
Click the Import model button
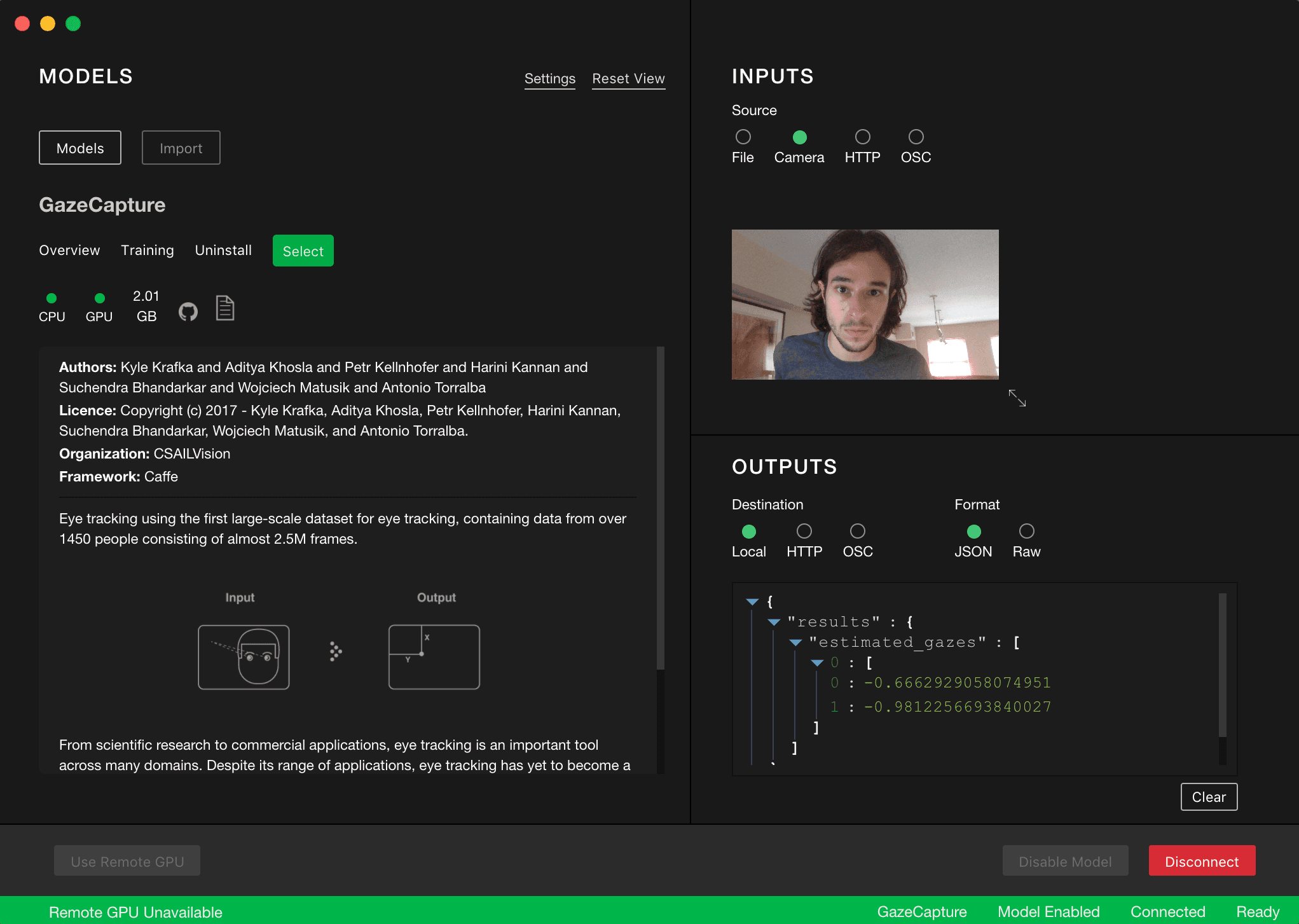[x=181, y=148]
